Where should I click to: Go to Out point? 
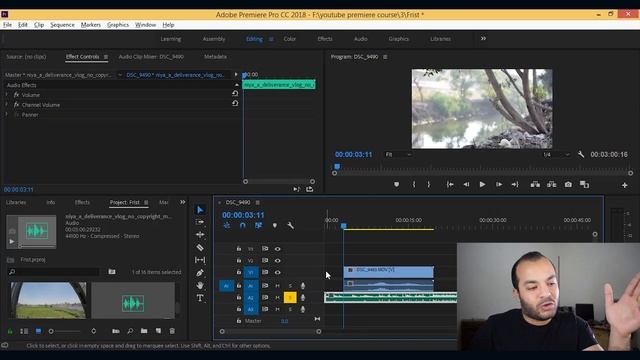click(x=515, y=184)
